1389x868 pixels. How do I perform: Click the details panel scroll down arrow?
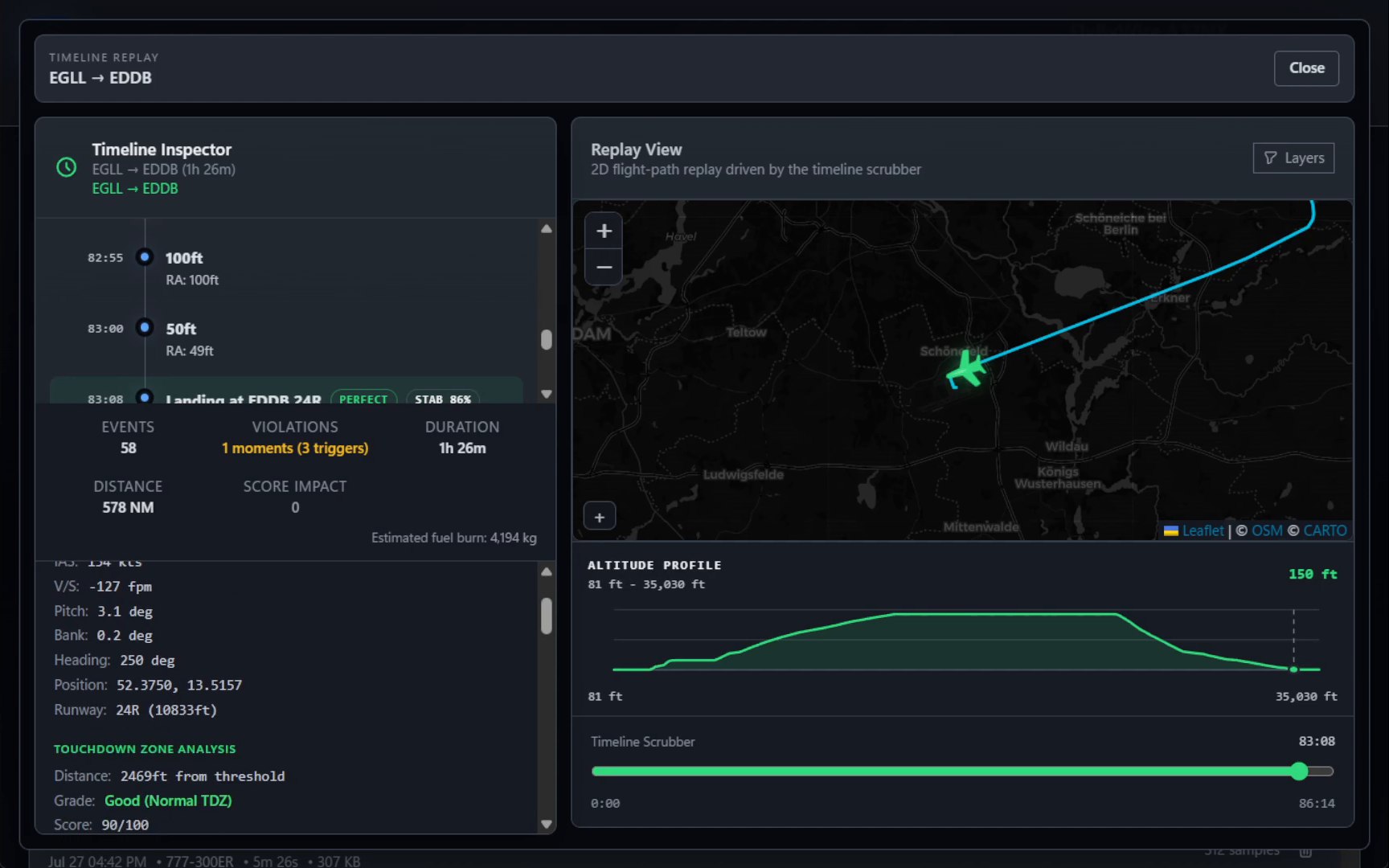pyautogui.click(x=547, y=824)
